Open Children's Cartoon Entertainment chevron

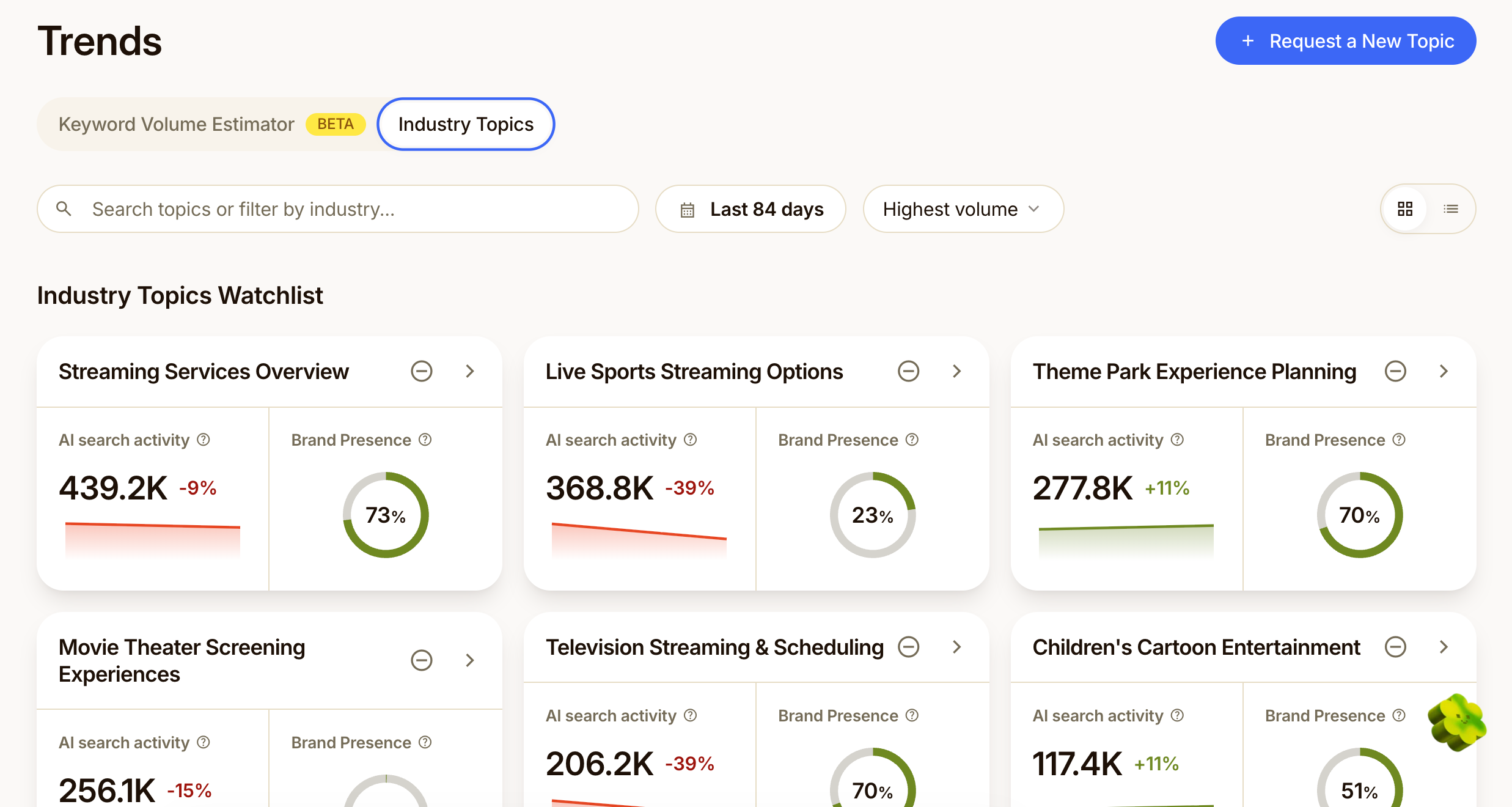point(1444,647)
